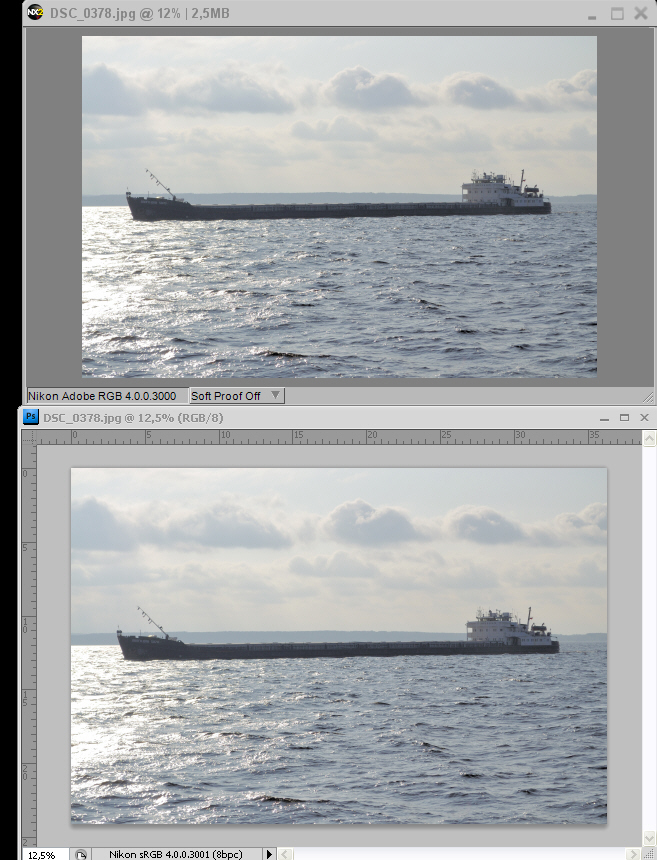Click the Capture NX2 application icon in title bar
The width and height of the screenshot is (657, 860).
click(35, 13)
